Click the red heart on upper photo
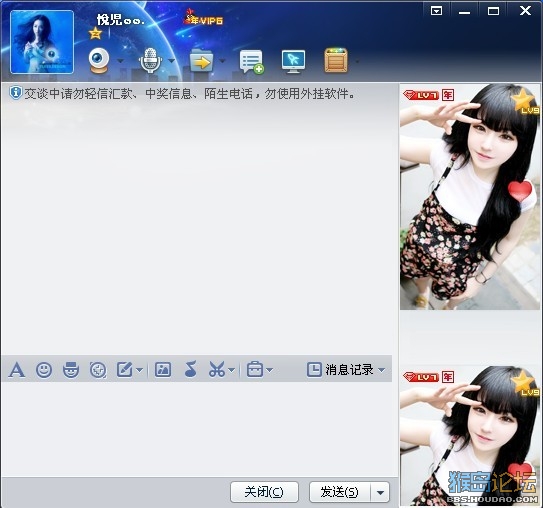 click(520, 191)
